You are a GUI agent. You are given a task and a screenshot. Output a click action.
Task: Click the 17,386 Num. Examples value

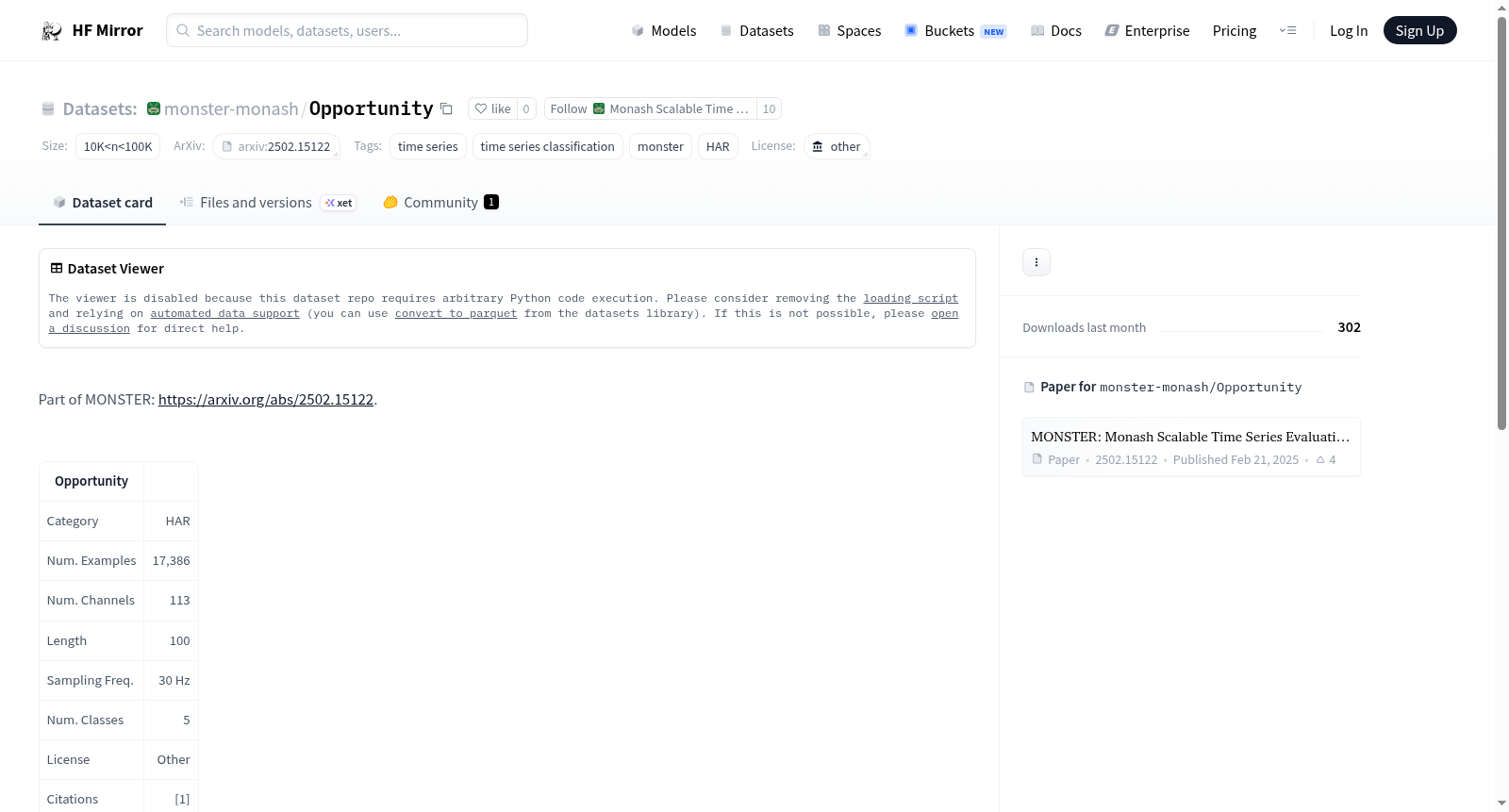(171, 561)
